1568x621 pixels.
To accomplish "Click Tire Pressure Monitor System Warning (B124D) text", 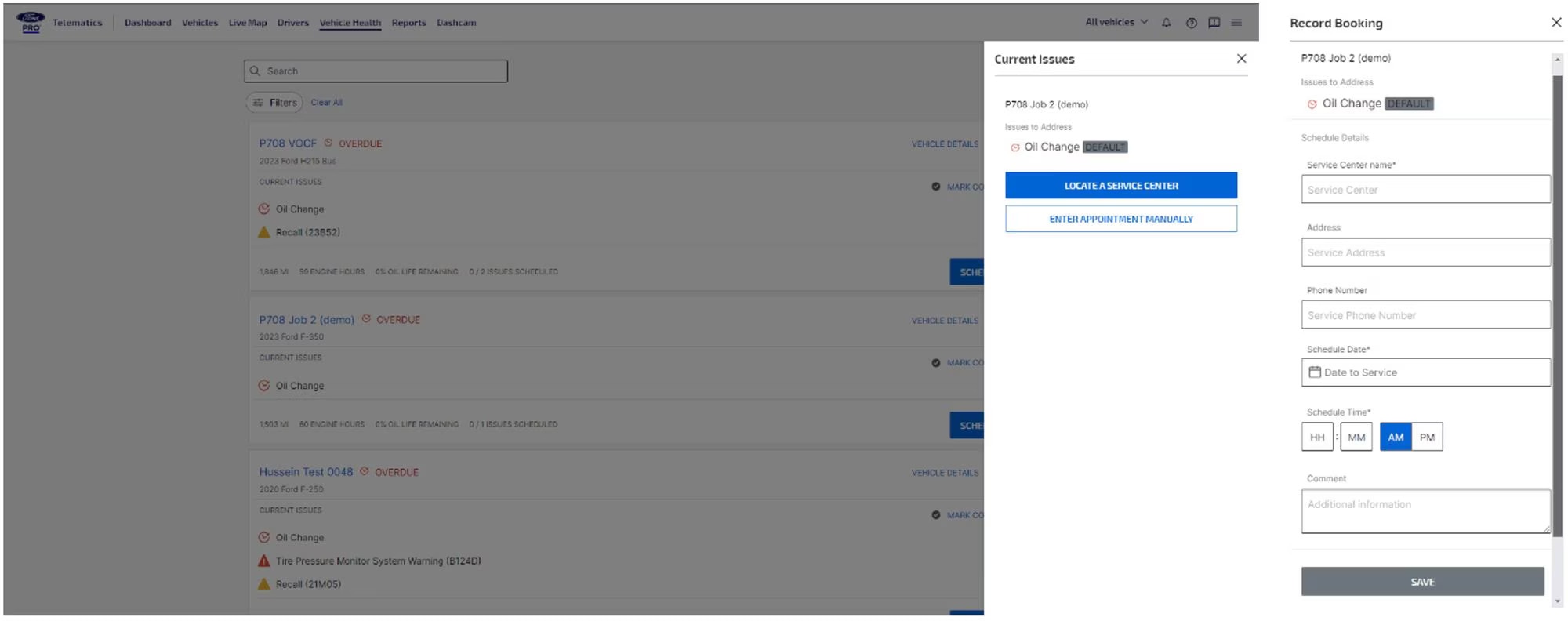I will [379, 561].
